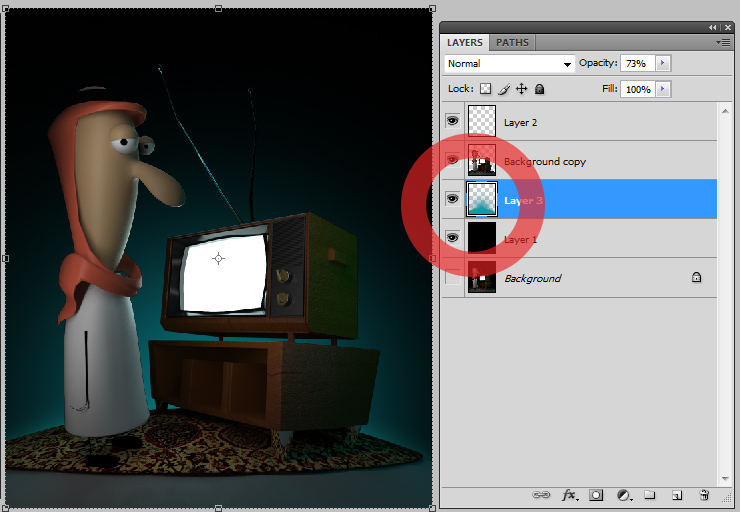This screenshot has width=740, height=512.
Task: Select the Background layer name
Action: tap(532, 278)
